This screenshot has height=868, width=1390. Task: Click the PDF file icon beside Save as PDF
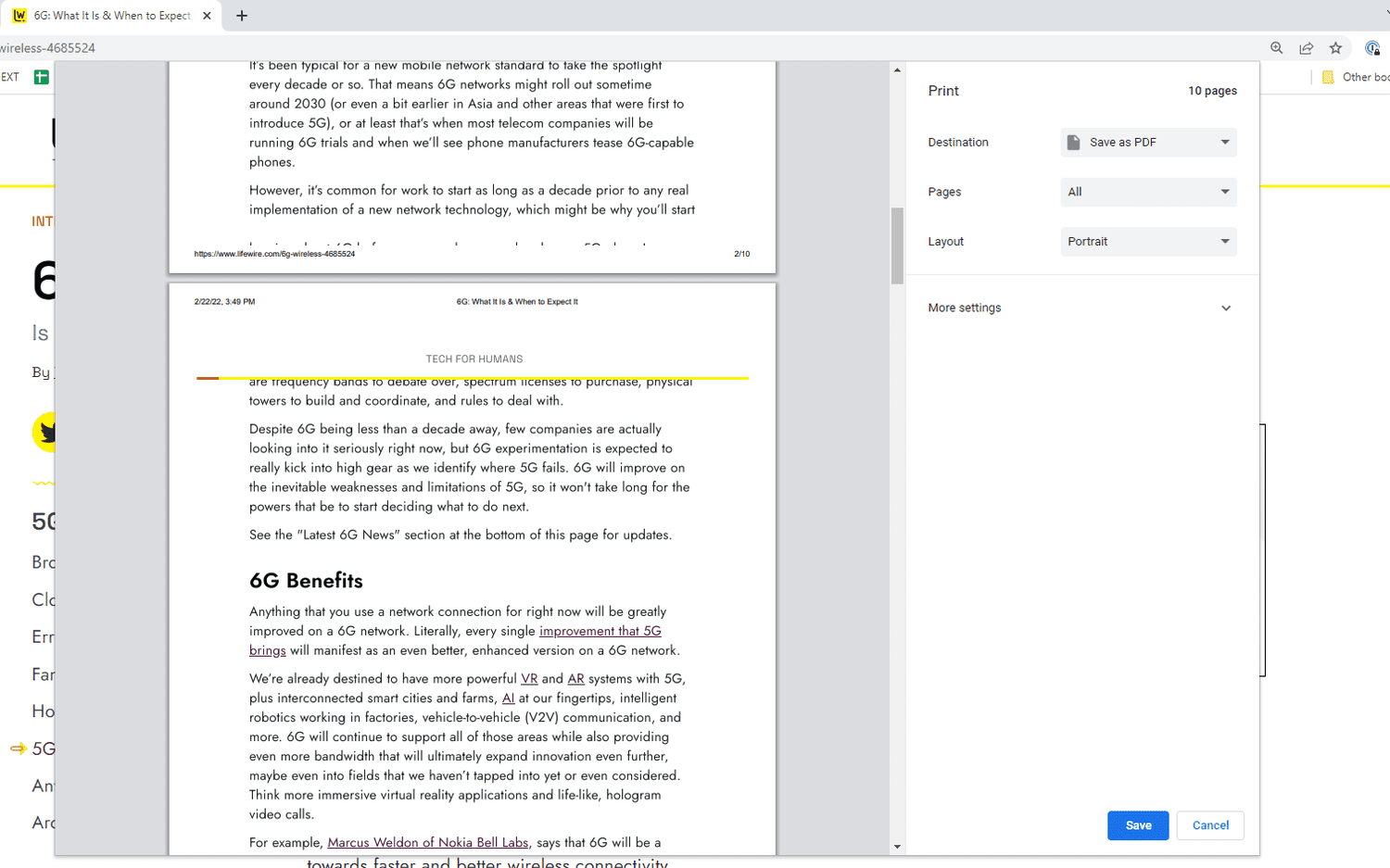click(1074, 142)
